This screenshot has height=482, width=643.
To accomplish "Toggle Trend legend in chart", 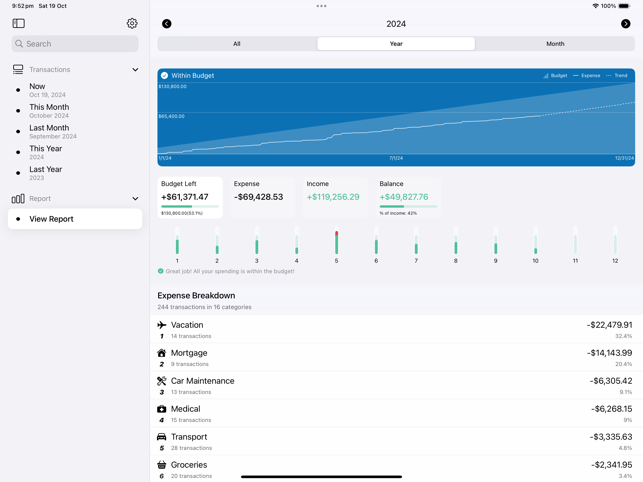I will (616, 75).
